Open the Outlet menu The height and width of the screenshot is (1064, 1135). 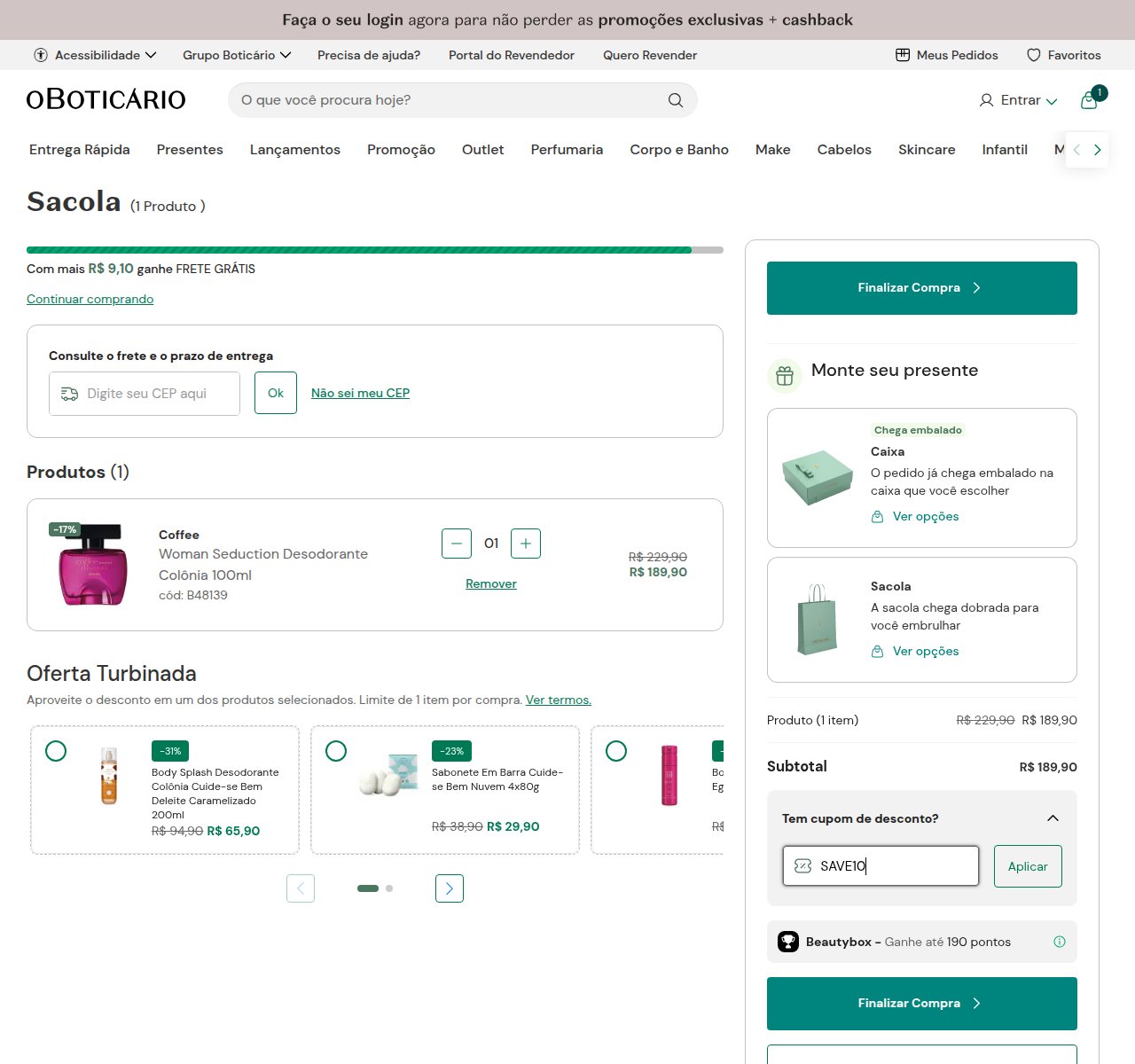(x=483, y=150)
